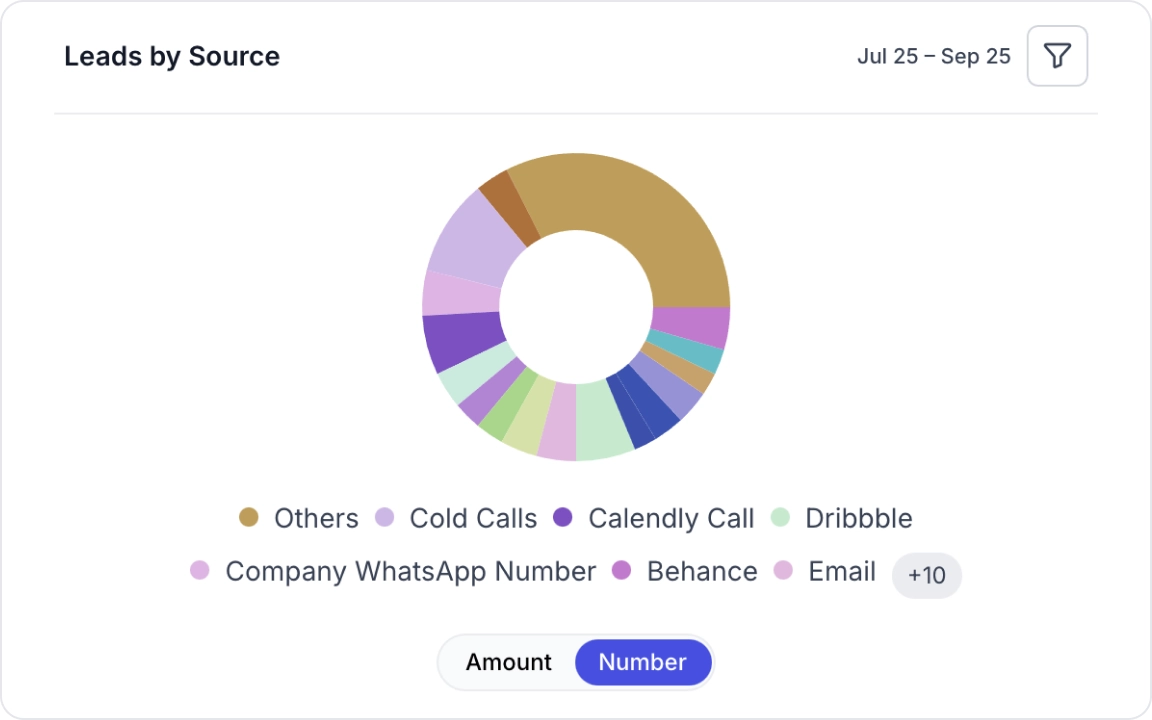
Task: Click the Company WhatsApp Number legend dot
Action: [x=200, y=571]
